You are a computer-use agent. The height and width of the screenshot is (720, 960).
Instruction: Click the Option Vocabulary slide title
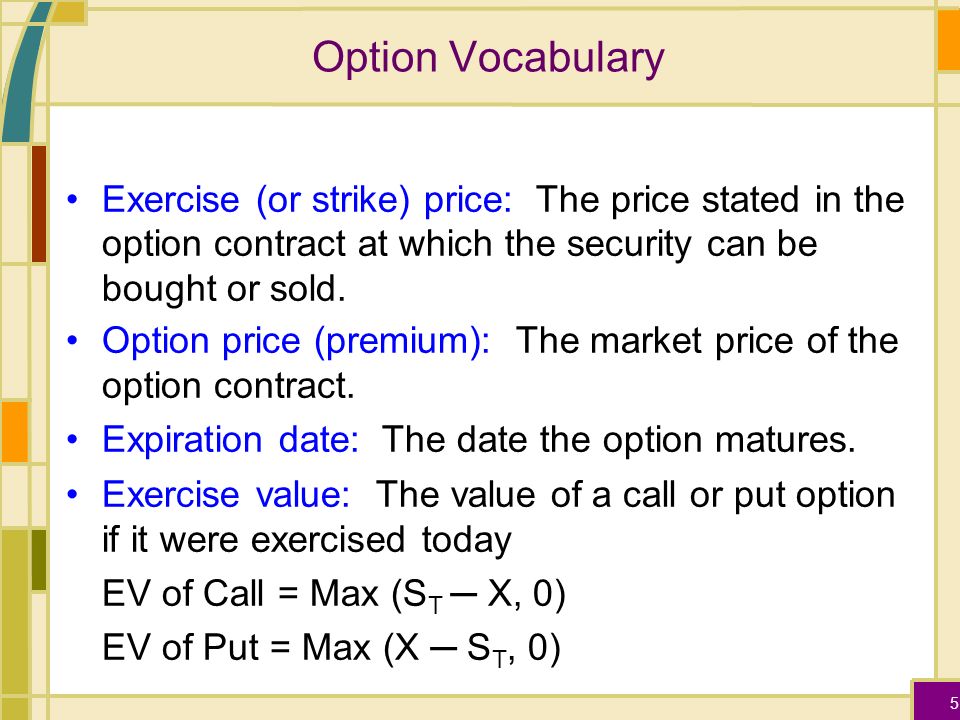[x=488, y=58]
